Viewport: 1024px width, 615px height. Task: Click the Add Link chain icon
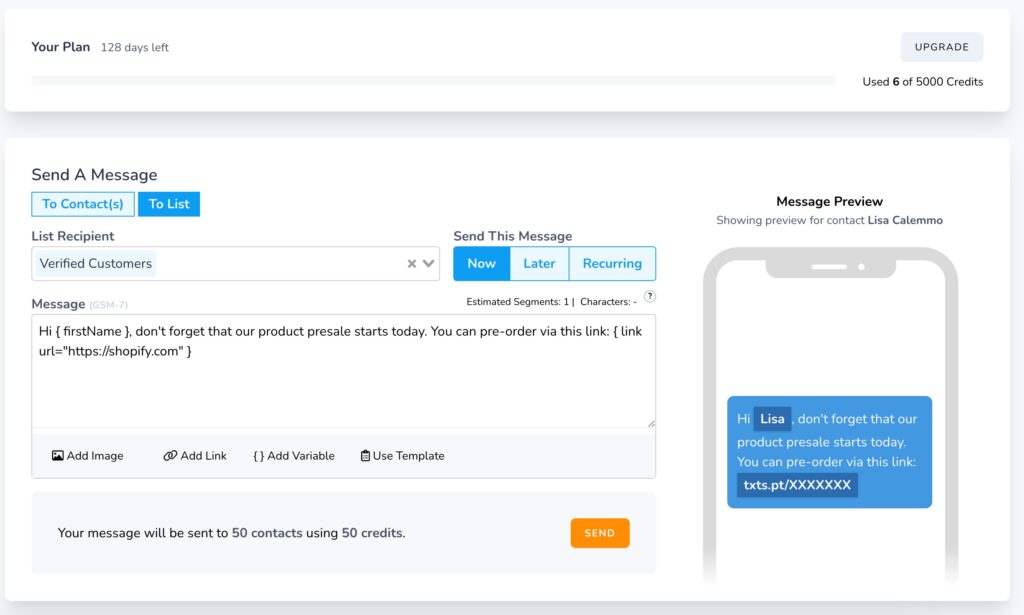point(170,455)
